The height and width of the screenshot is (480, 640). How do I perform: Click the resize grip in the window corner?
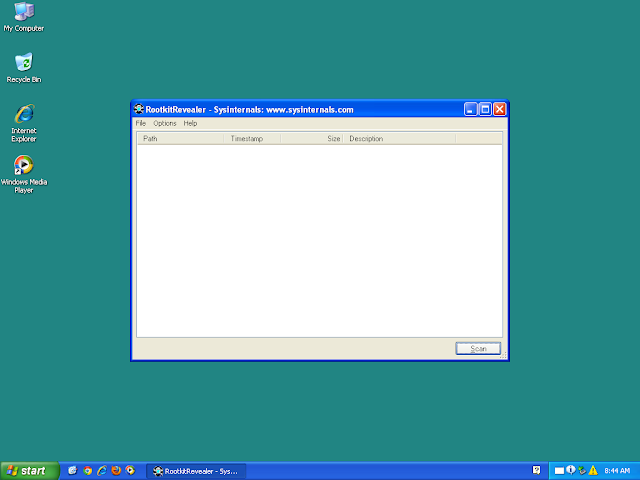click(503, 355)
